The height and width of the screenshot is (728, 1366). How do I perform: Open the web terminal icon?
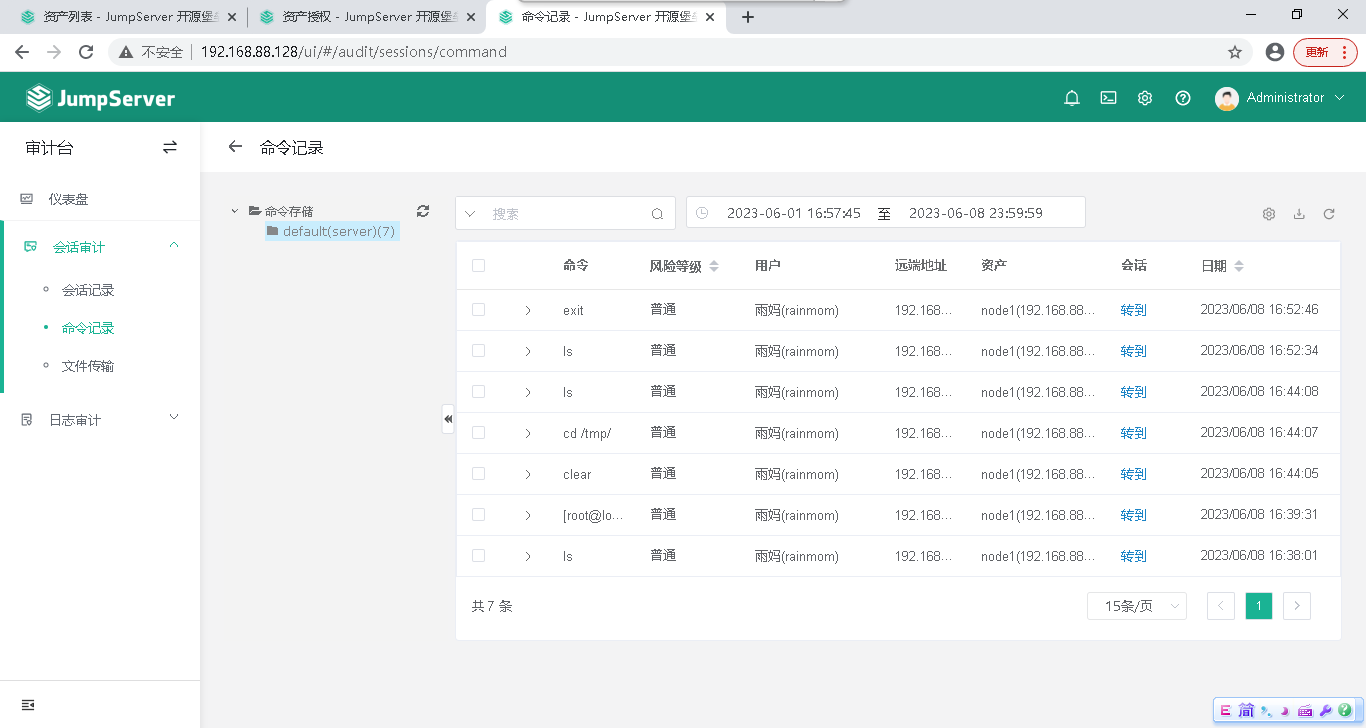click(x=1108, y=98)
